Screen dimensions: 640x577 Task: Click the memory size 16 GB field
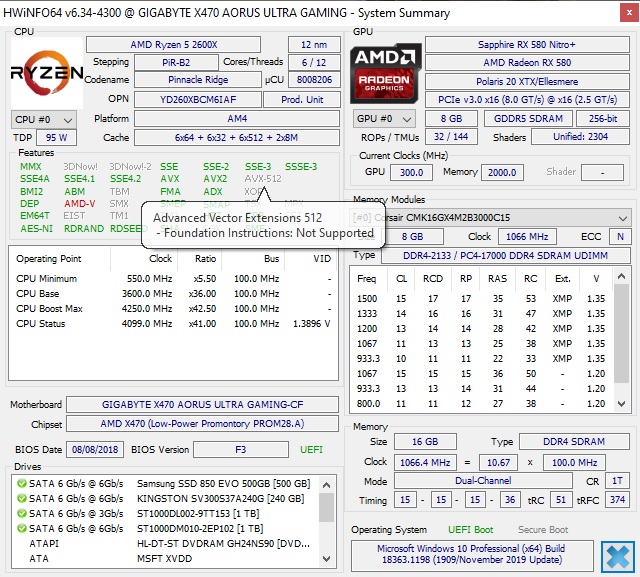425,442
